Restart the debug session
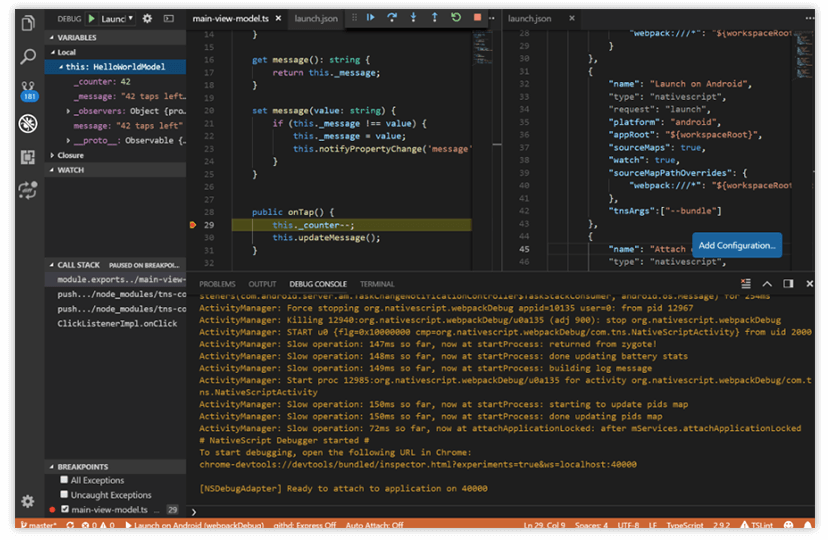Screen dimensions: 828x540 (x=456, y=17)
